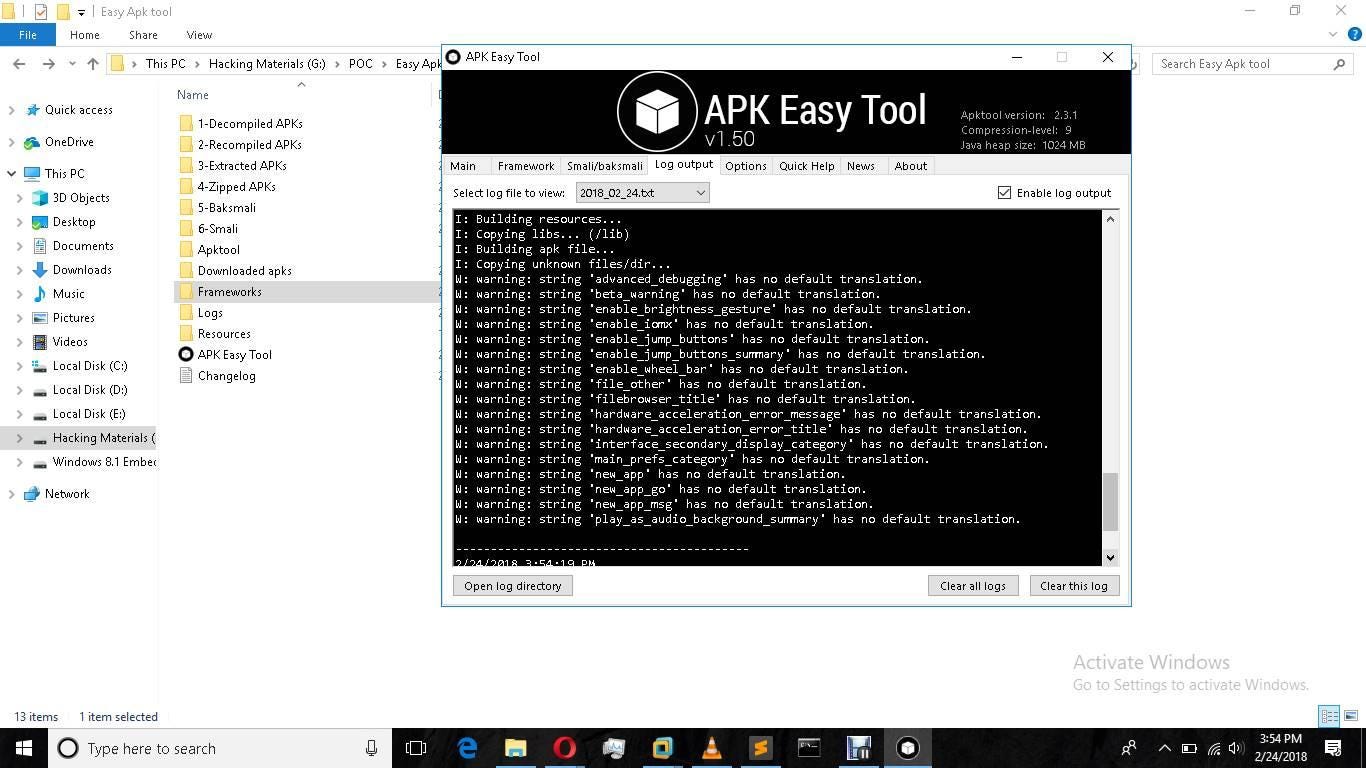Viewport: 1366px width, 768px height.
Task: Select the Apktool folder icon
Action: click(x=185, y=250)
